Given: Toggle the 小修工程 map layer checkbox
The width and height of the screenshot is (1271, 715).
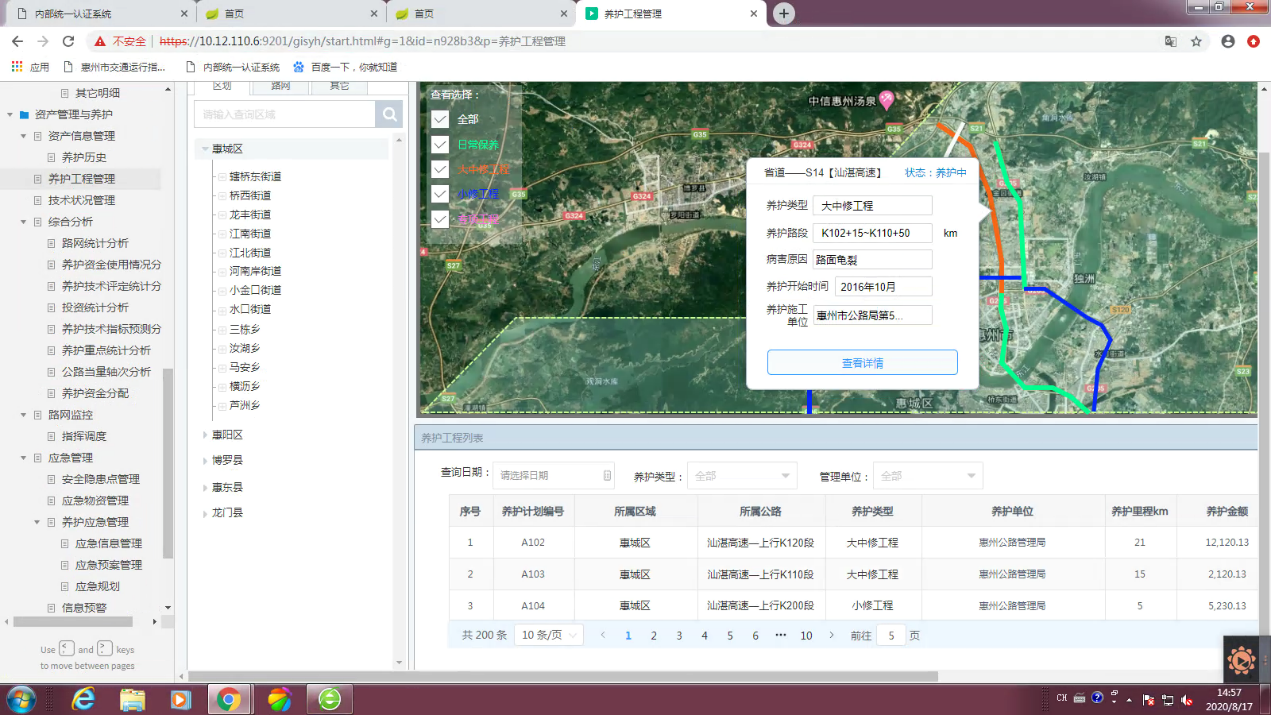Looking at the screenshot, I should [440, 194].
